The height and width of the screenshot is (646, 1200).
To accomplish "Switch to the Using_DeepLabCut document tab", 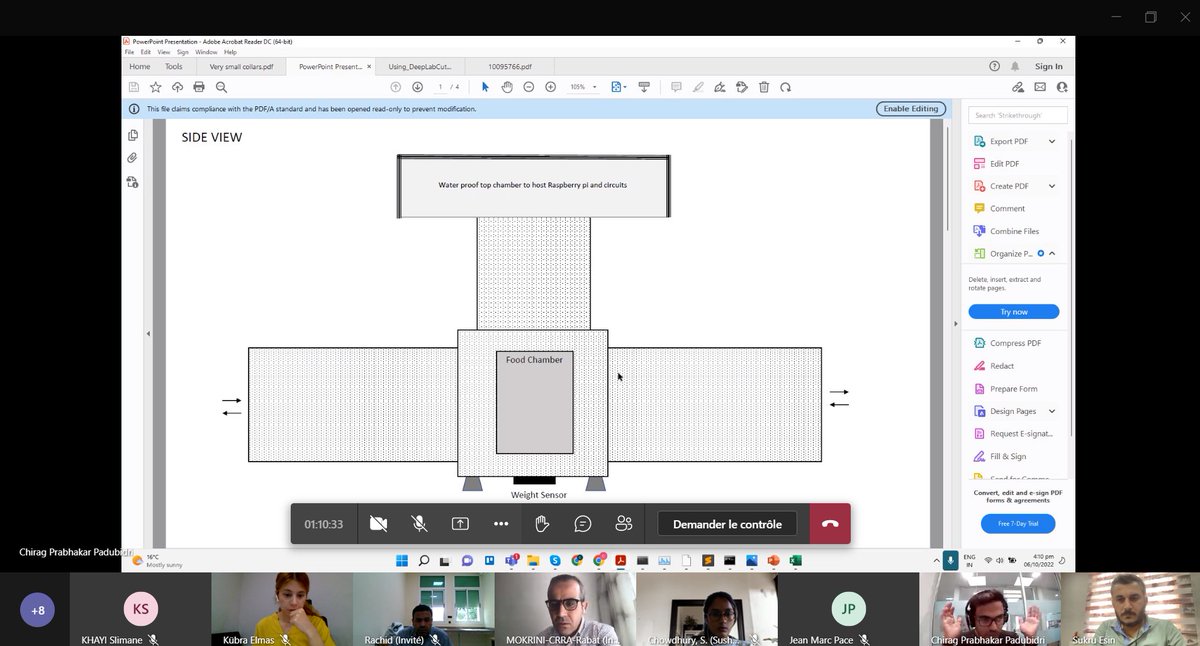I will [x=420, y=66].
